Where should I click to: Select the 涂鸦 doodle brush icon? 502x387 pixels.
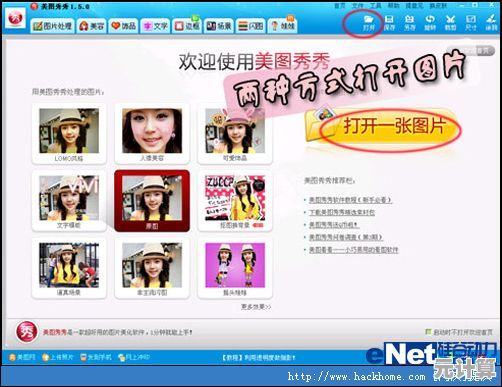pyautogui.click(x=491, y=23)
